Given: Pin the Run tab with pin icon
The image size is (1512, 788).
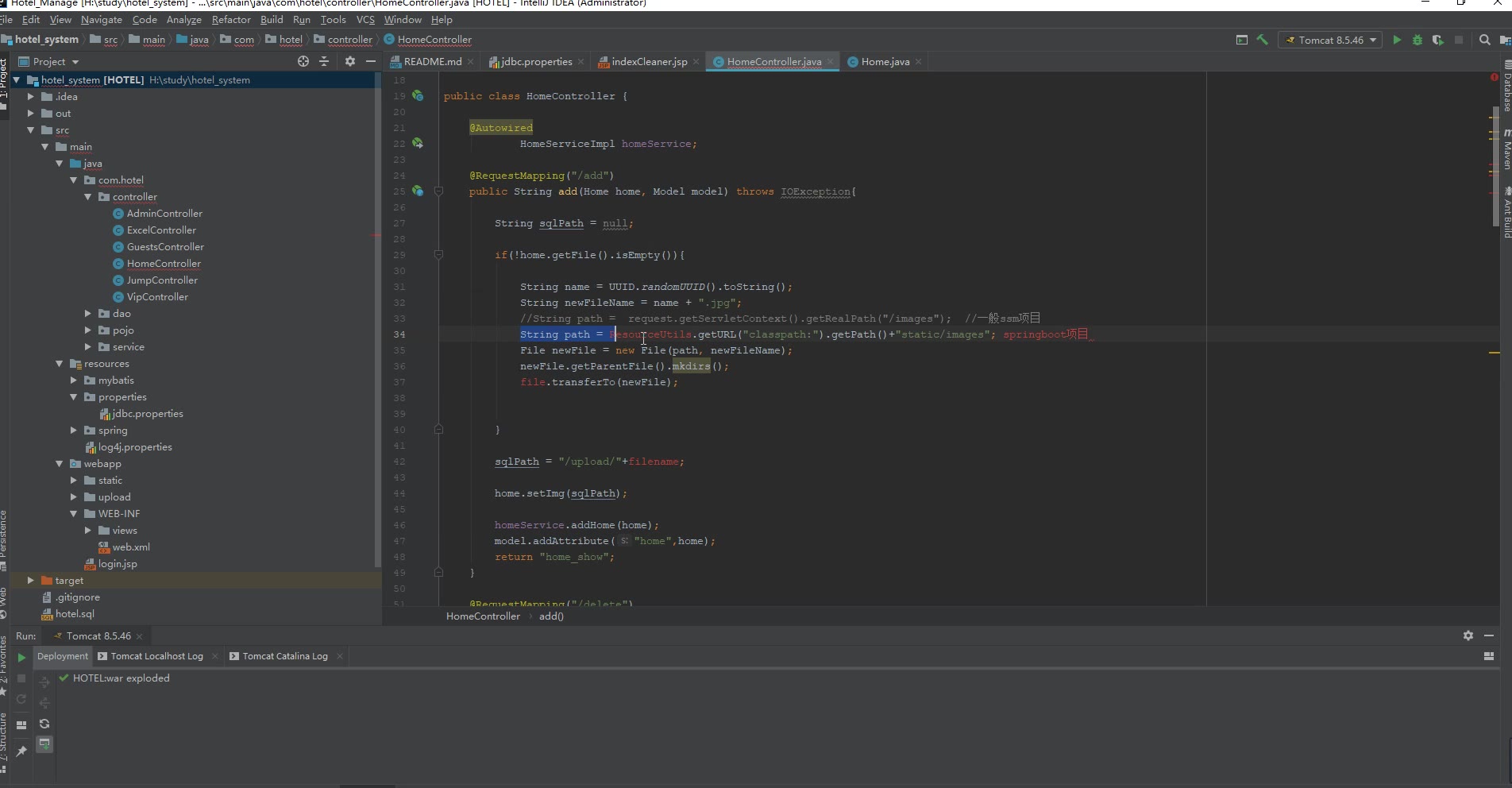Looking at the screenshot, I should point(21,751).
